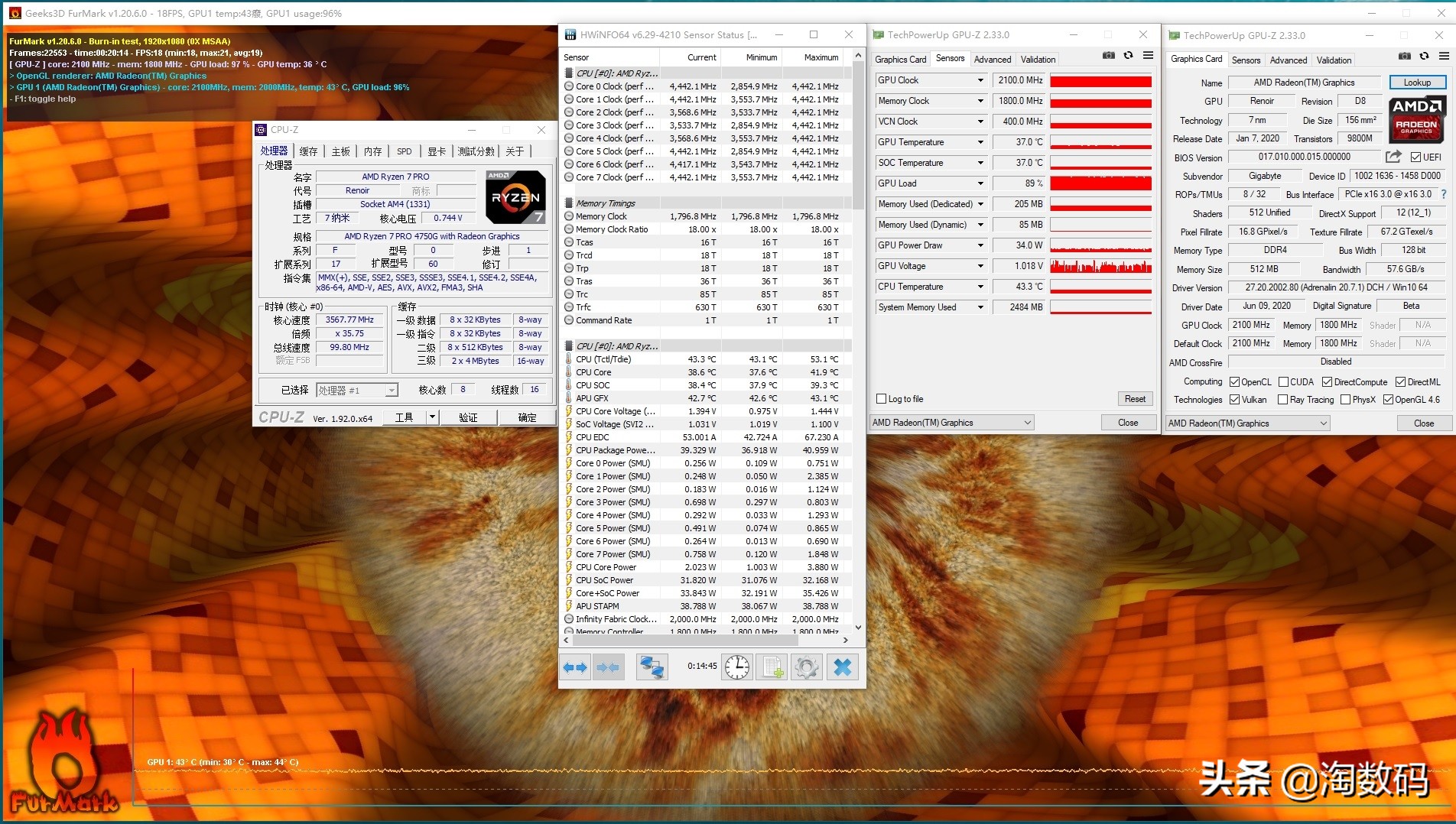Click refresh icon in GPU-Z Graphics Card window

[x=1424, y=56]
